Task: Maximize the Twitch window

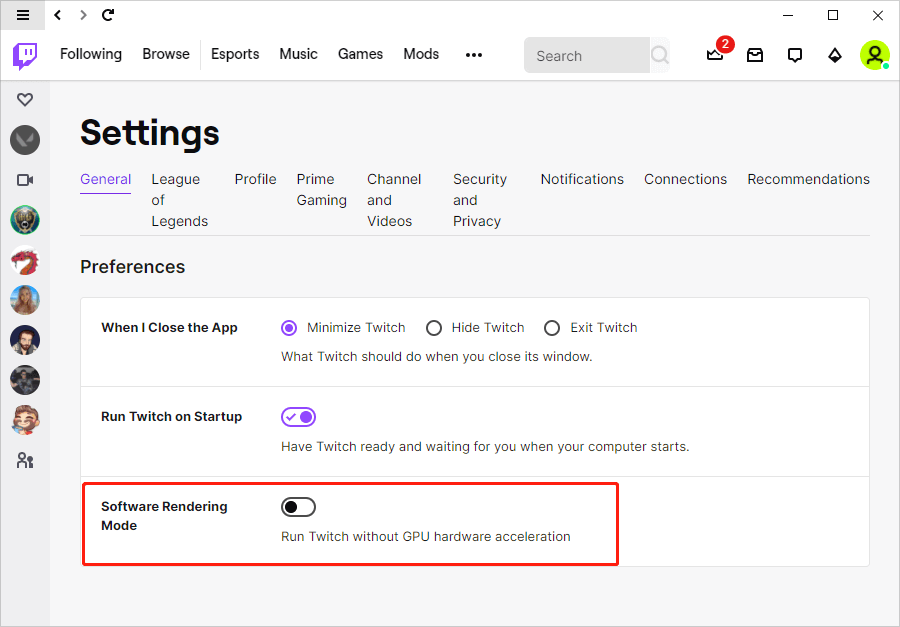Action: 833,16
